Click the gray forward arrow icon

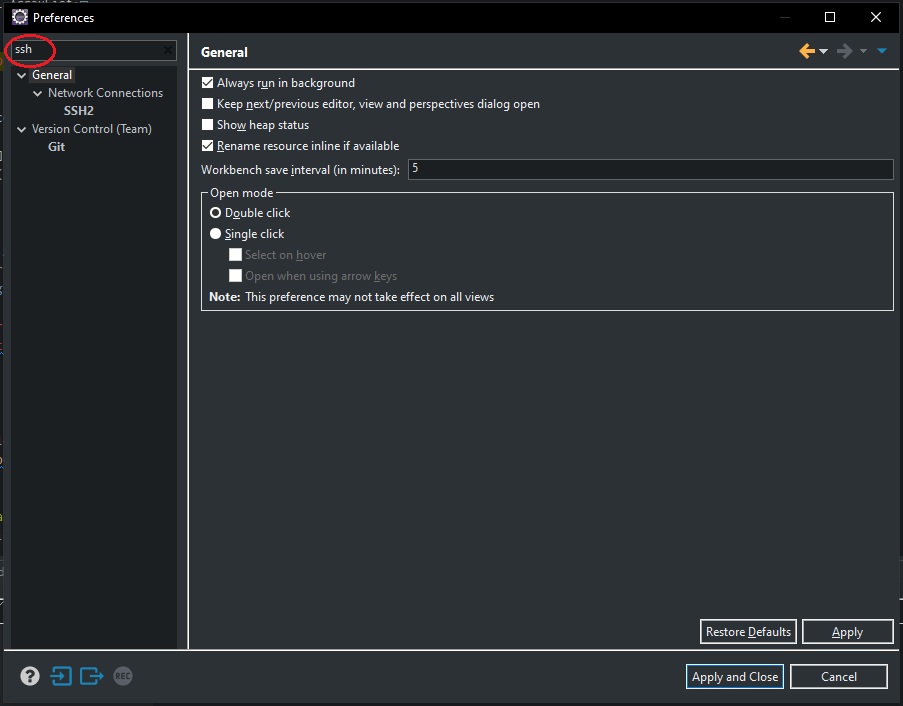tap(844, 51)
